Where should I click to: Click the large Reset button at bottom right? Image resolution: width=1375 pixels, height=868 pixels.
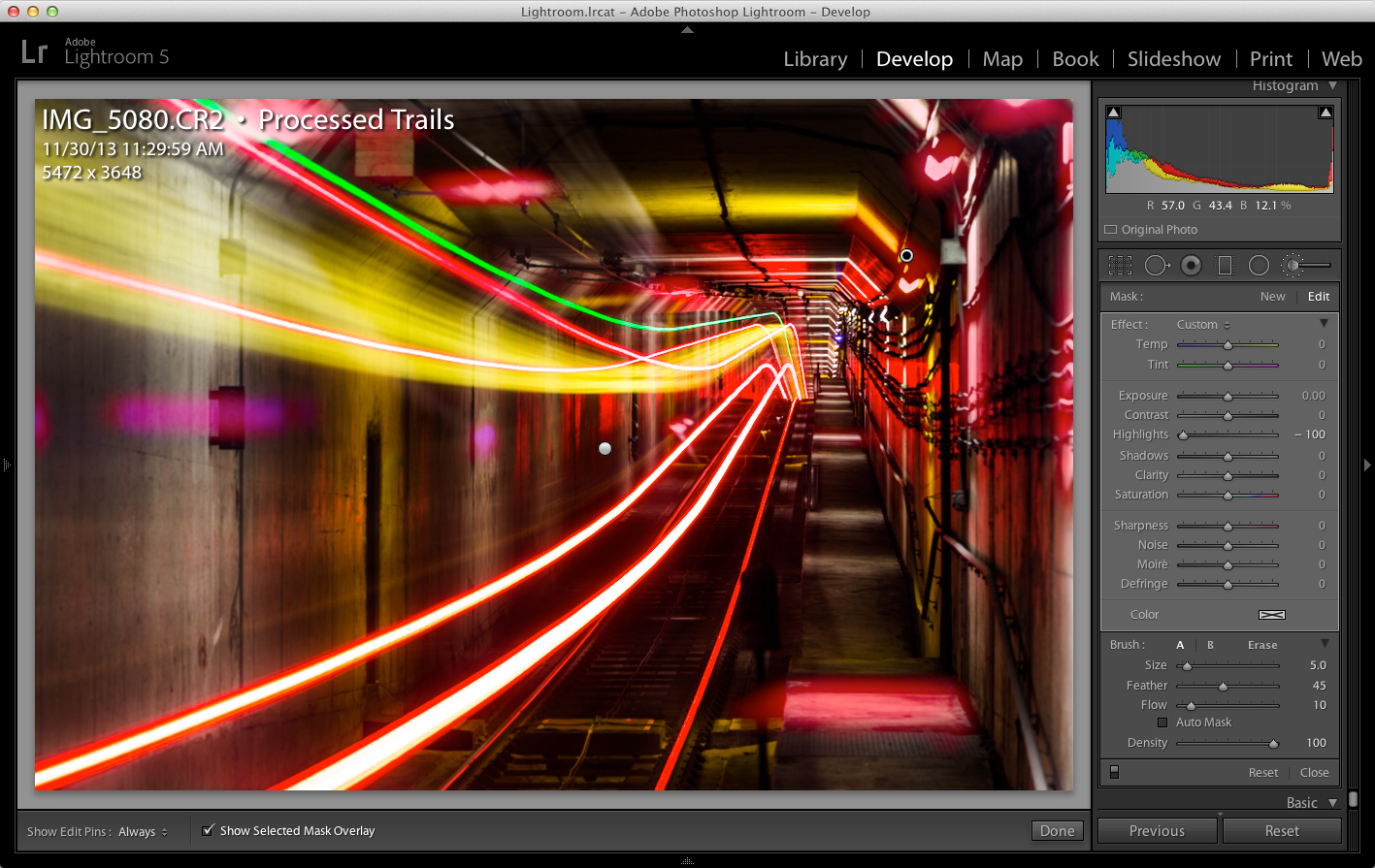[x=1282, y=831]
